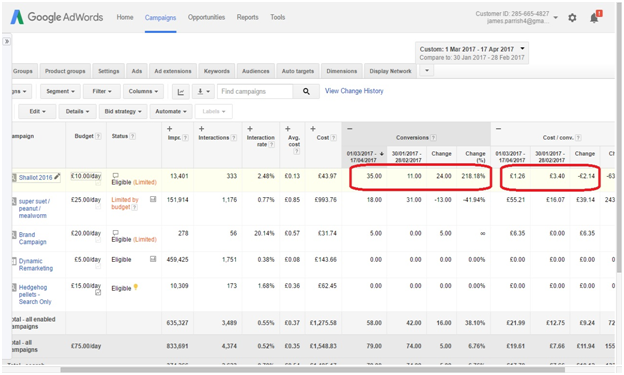Click the download report icon button
Viewport: 624px width, 375px height.
coord(203,92)
